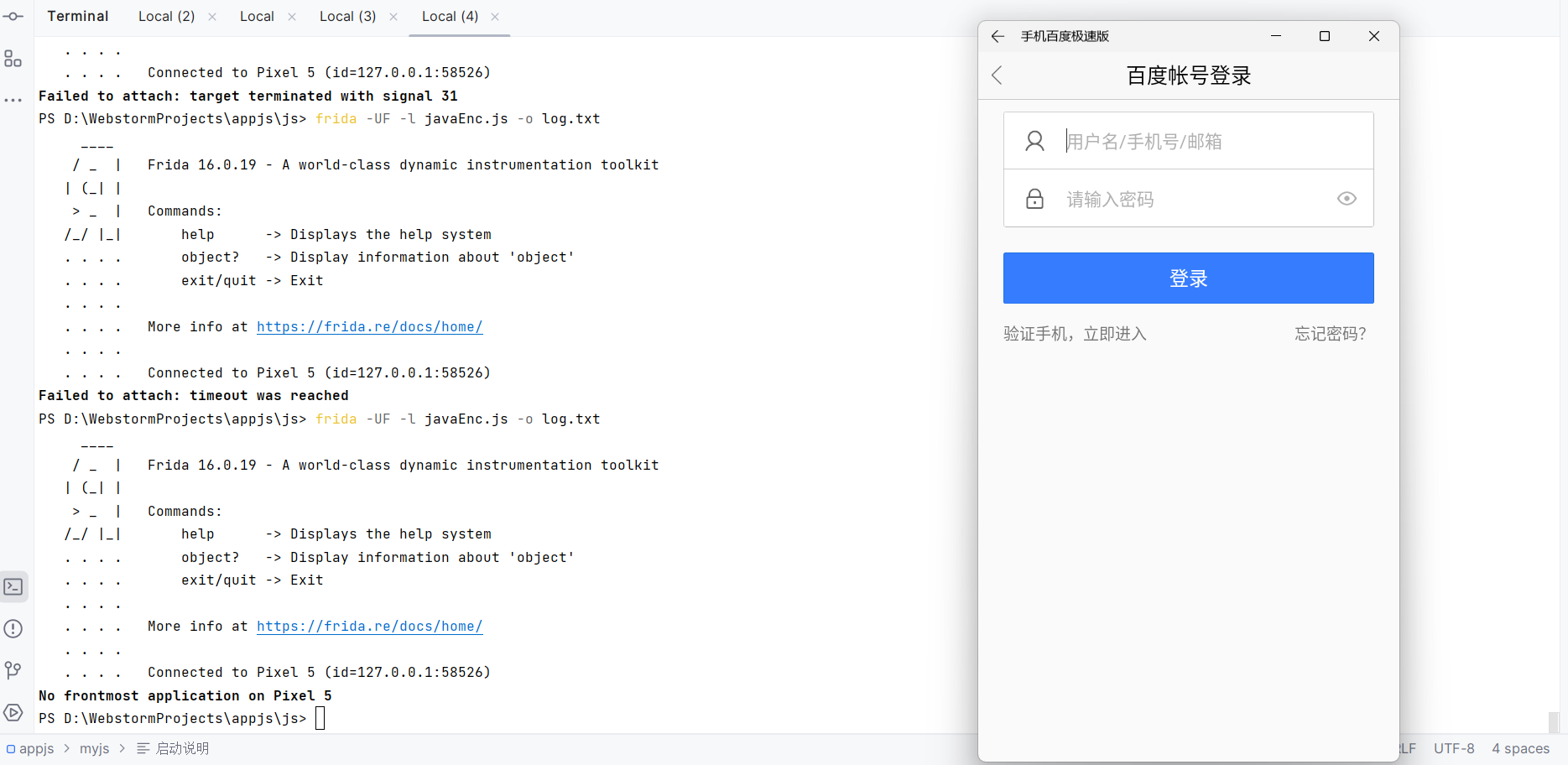
Task: Switch to the Local (3) terminal tab
Action: tap(348, 16)
